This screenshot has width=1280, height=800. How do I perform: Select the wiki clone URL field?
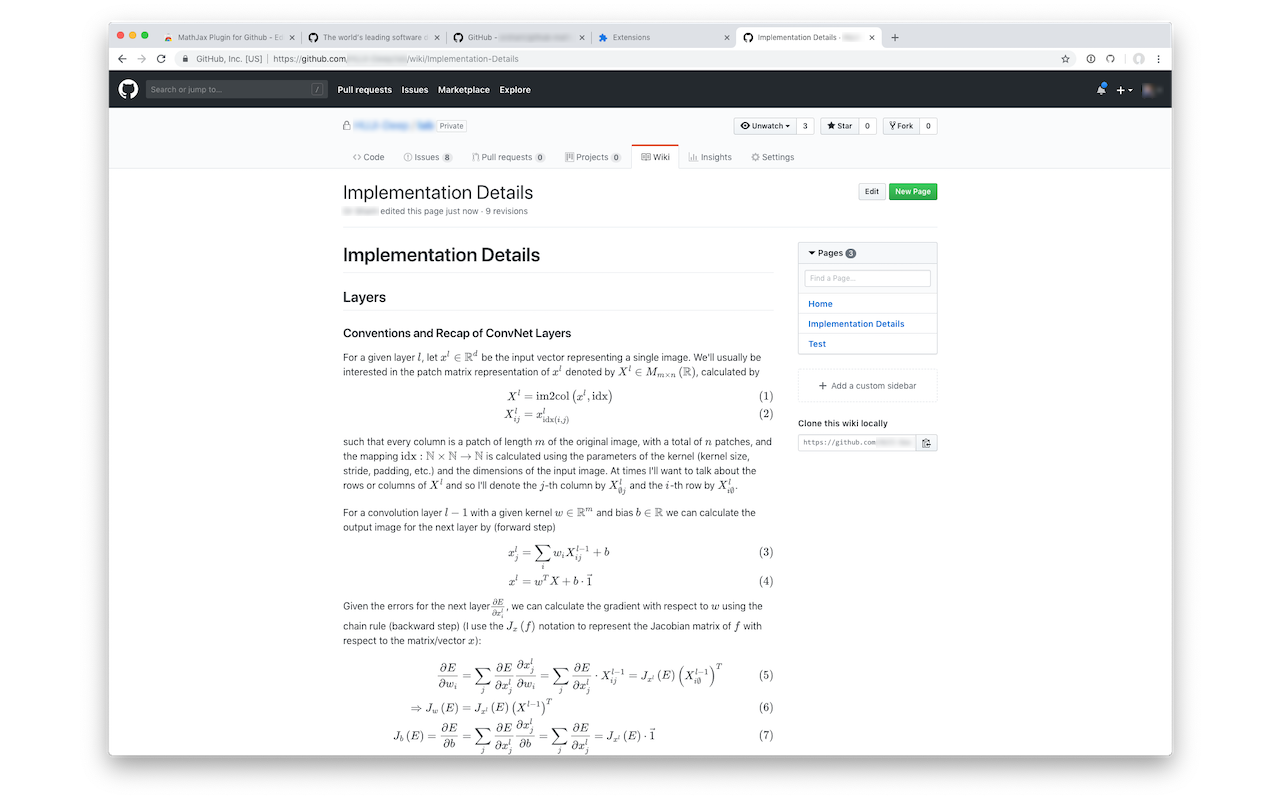[x=857, y=442]
